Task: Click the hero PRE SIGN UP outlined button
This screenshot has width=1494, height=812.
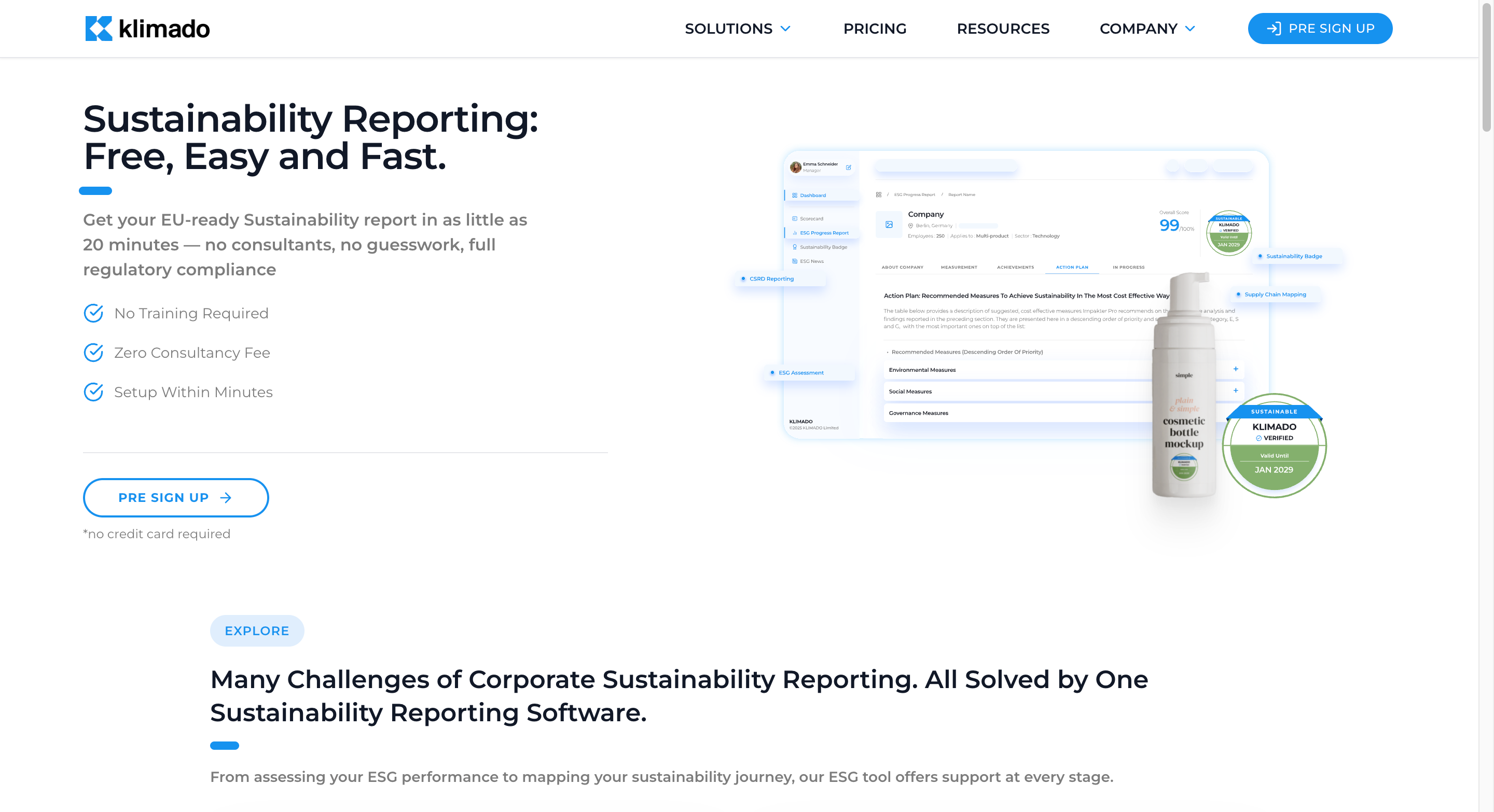Action: coord(176,497)
